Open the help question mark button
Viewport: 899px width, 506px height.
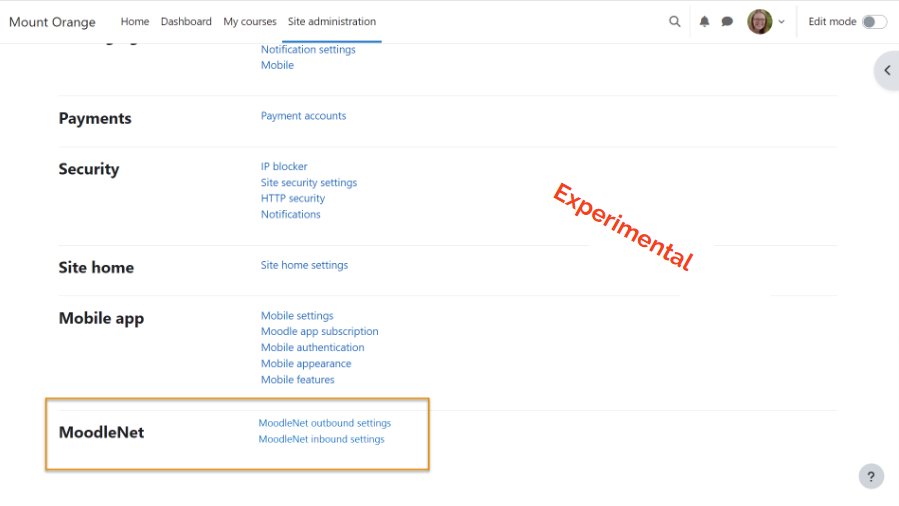coord(871,476)
